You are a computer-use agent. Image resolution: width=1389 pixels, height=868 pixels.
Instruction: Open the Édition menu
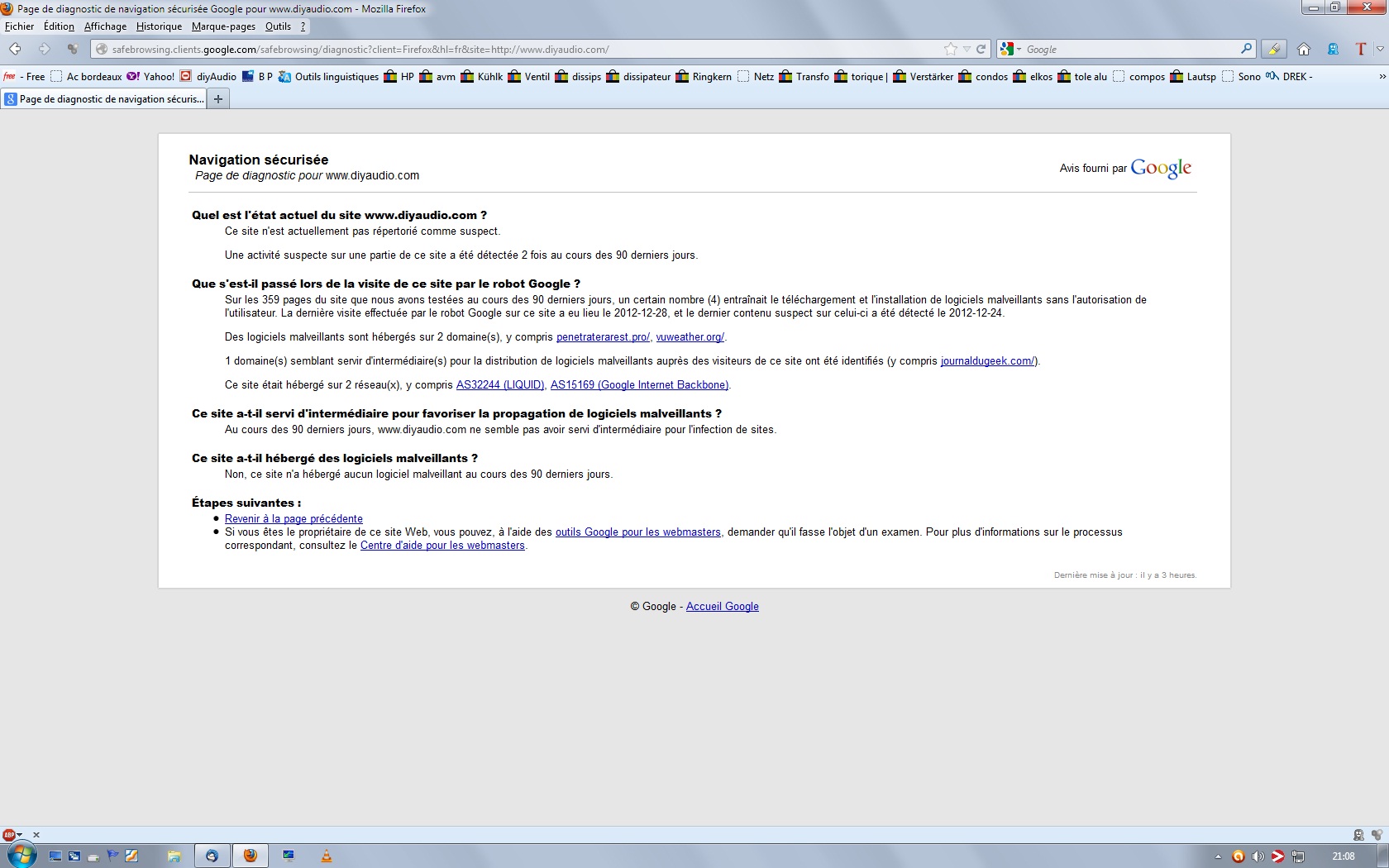pos(59,26)
